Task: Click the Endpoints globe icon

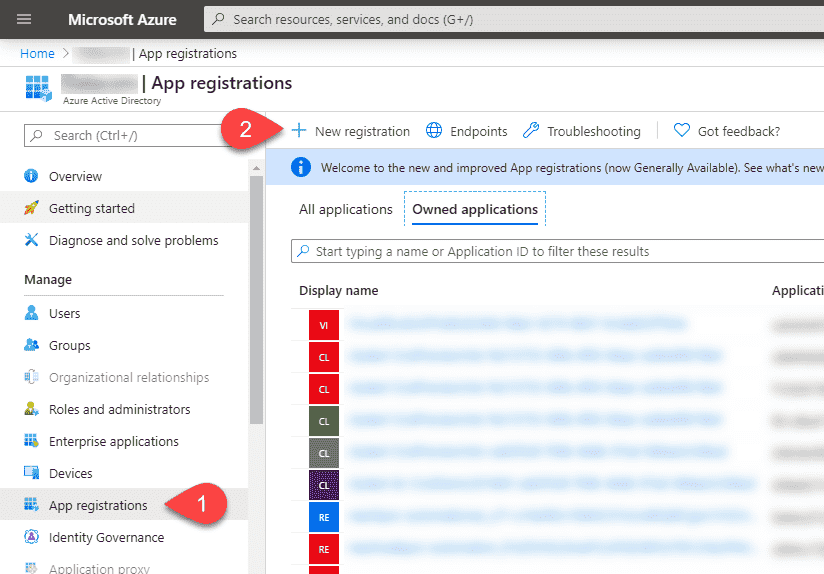Action: pyautogui.click(x=434, y=130)
